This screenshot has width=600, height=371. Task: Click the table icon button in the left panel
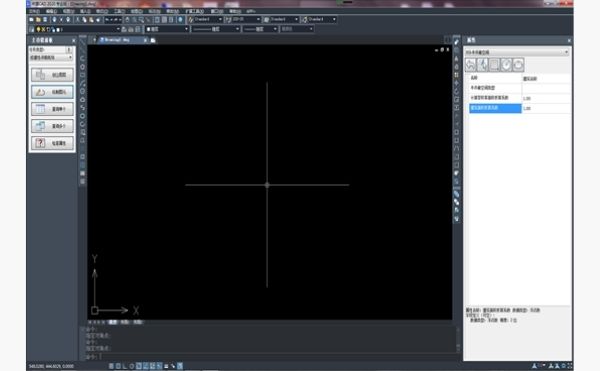click(x=52, y=109)
